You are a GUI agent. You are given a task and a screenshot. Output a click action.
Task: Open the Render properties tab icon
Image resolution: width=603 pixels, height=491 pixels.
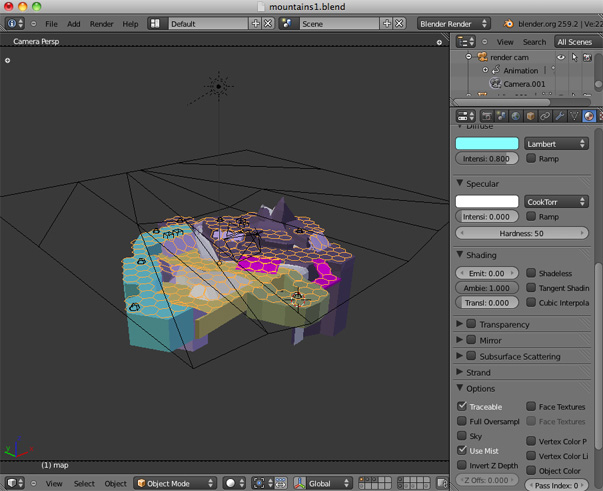point(487,117)
